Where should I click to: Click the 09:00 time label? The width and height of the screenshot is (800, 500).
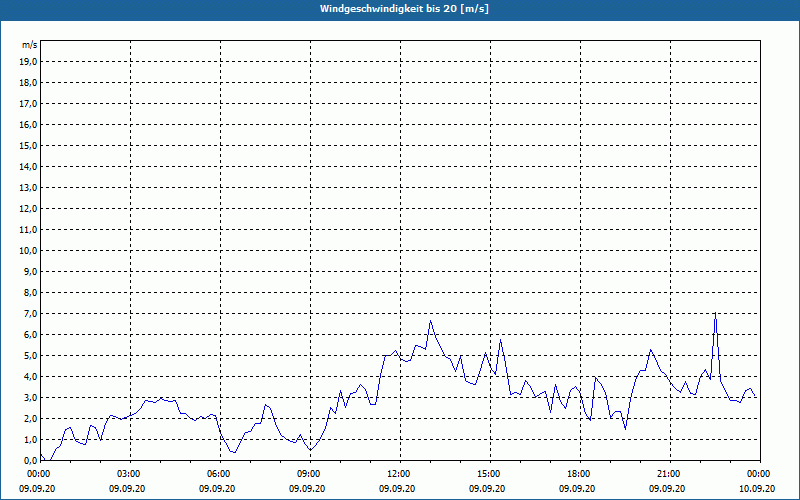[x=310, y=474]
